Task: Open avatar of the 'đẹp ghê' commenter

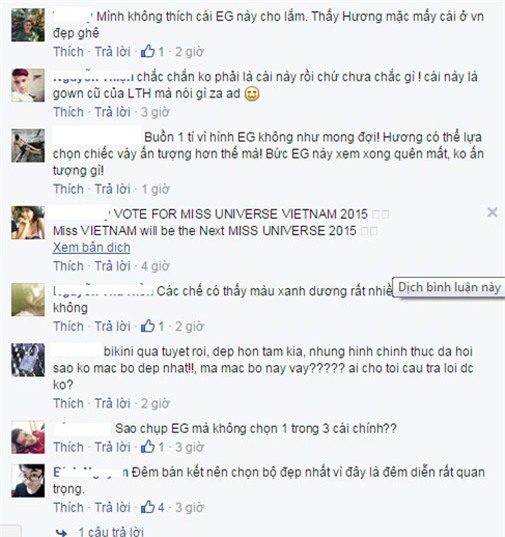Action: [28, 25]
